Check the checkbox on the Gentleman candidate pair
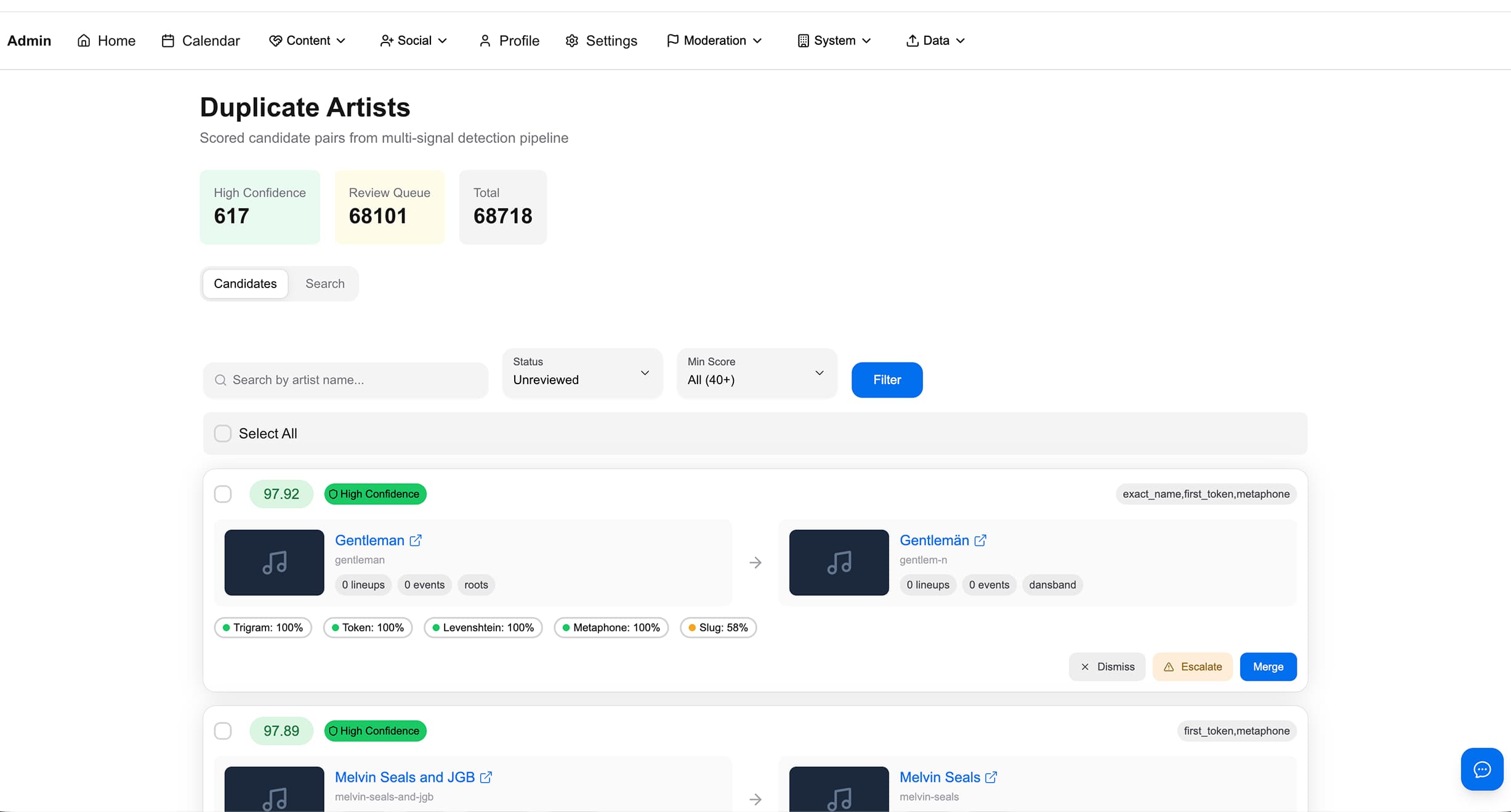This screenshot has height=812, width=1511. click(223, 494)
